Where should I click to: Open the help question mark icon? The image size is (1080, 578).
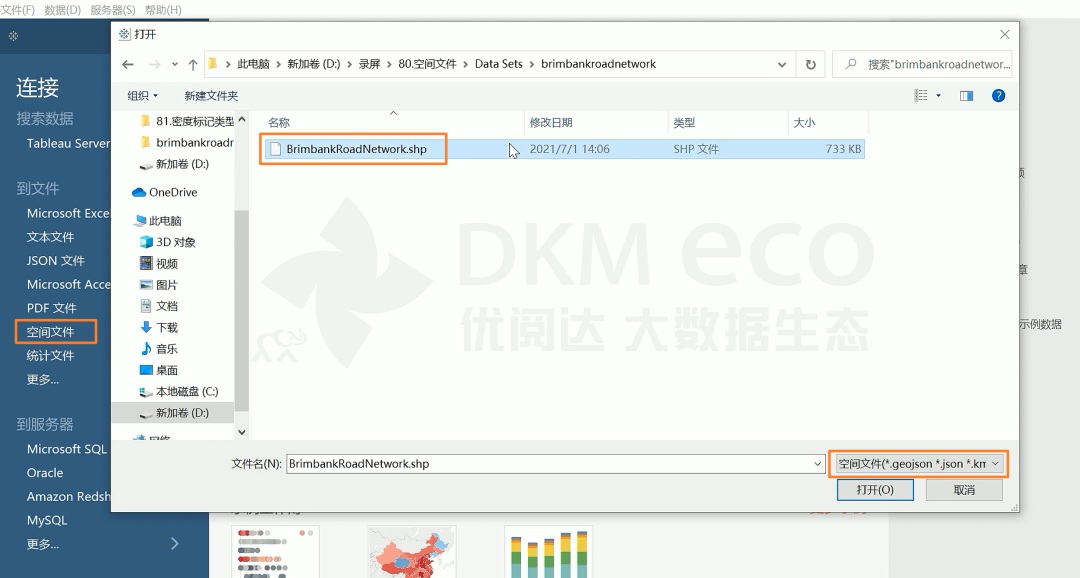tap(997, 96)
